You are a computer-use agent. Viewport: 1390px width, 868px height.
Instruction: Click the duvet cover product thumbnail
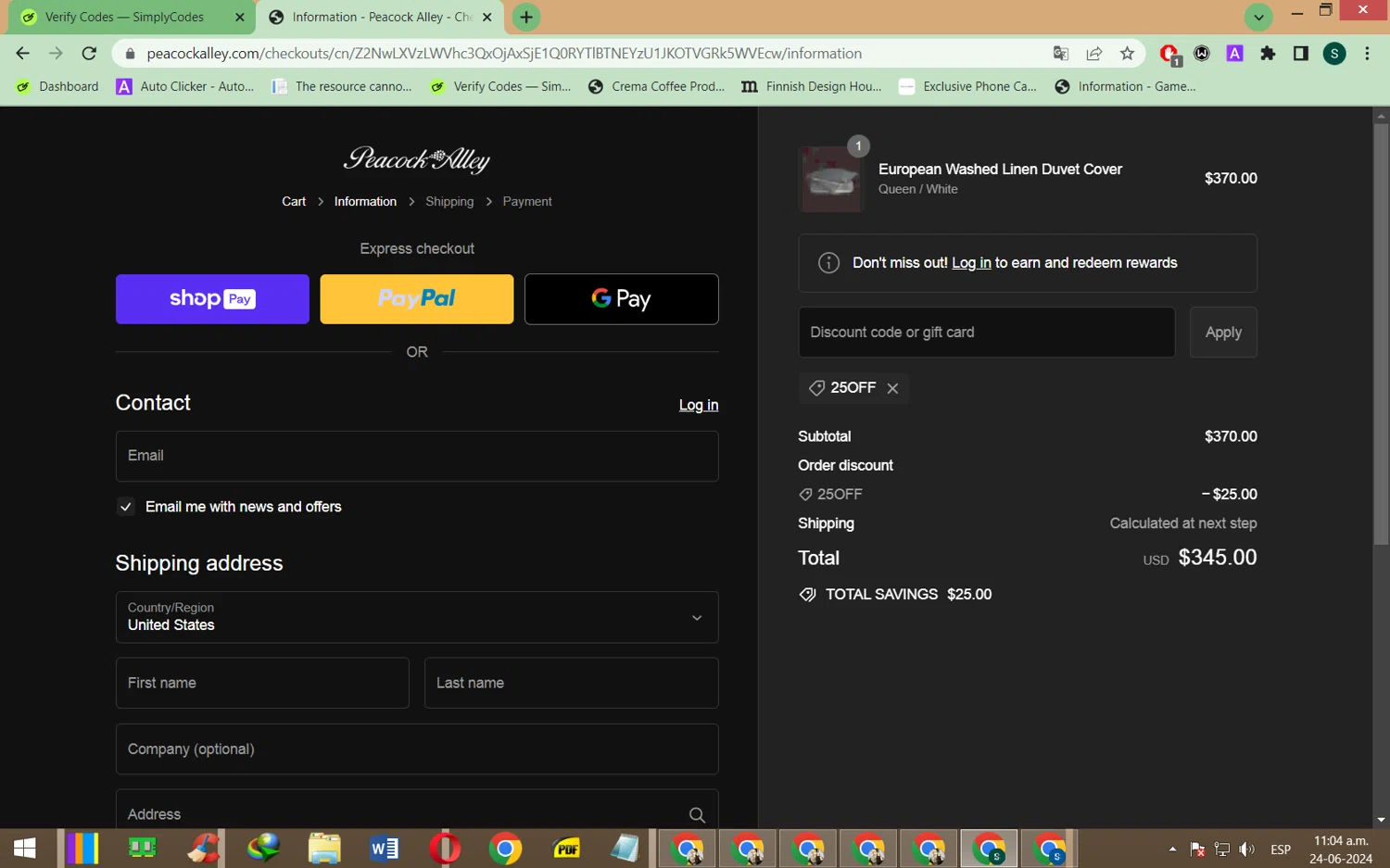(831, 180)
